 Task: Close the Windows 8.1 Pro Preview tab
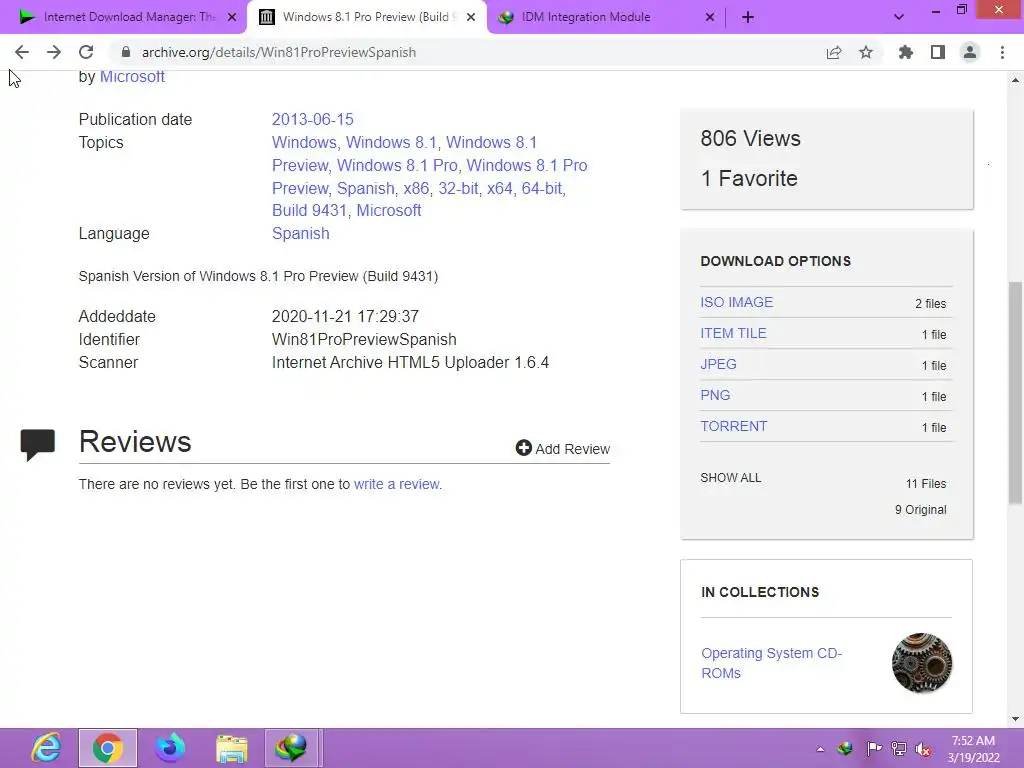pyautogui.click(x=471, y=17)
